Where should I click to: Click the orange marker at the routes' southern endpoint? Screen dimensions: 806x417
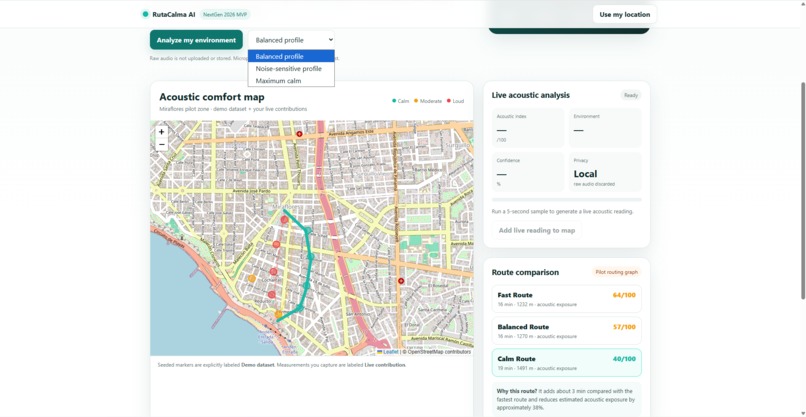point(279,314)
